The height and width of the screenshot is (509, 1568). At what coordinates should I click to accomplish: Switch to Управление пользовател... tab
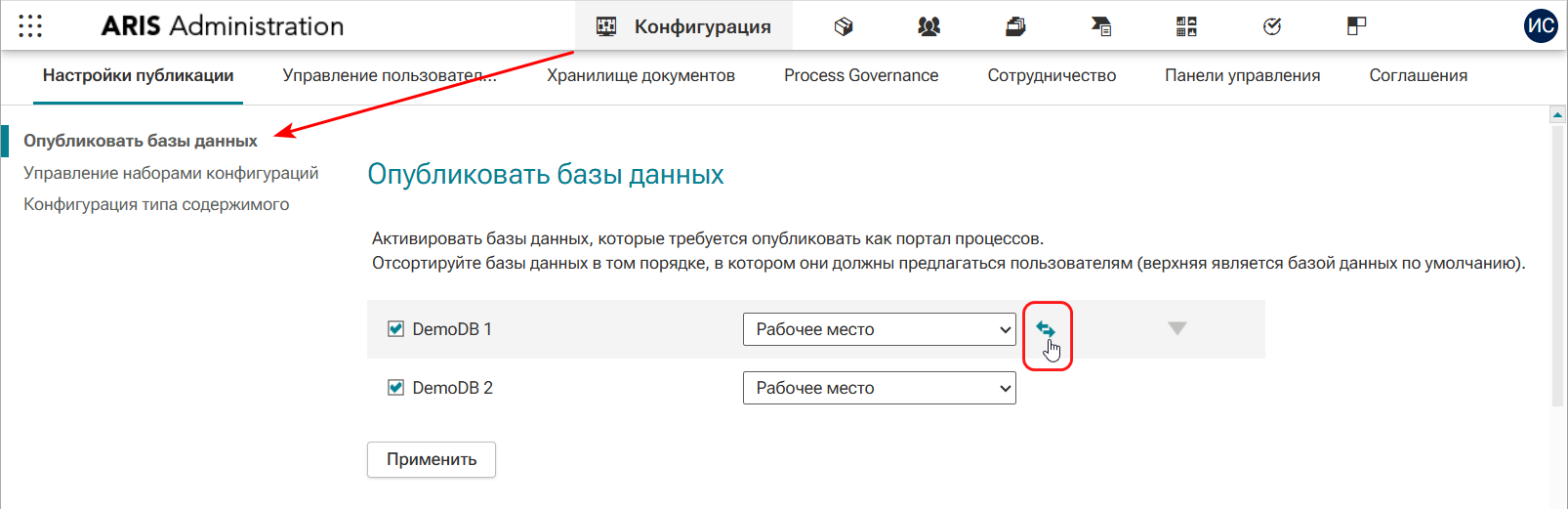390,76
